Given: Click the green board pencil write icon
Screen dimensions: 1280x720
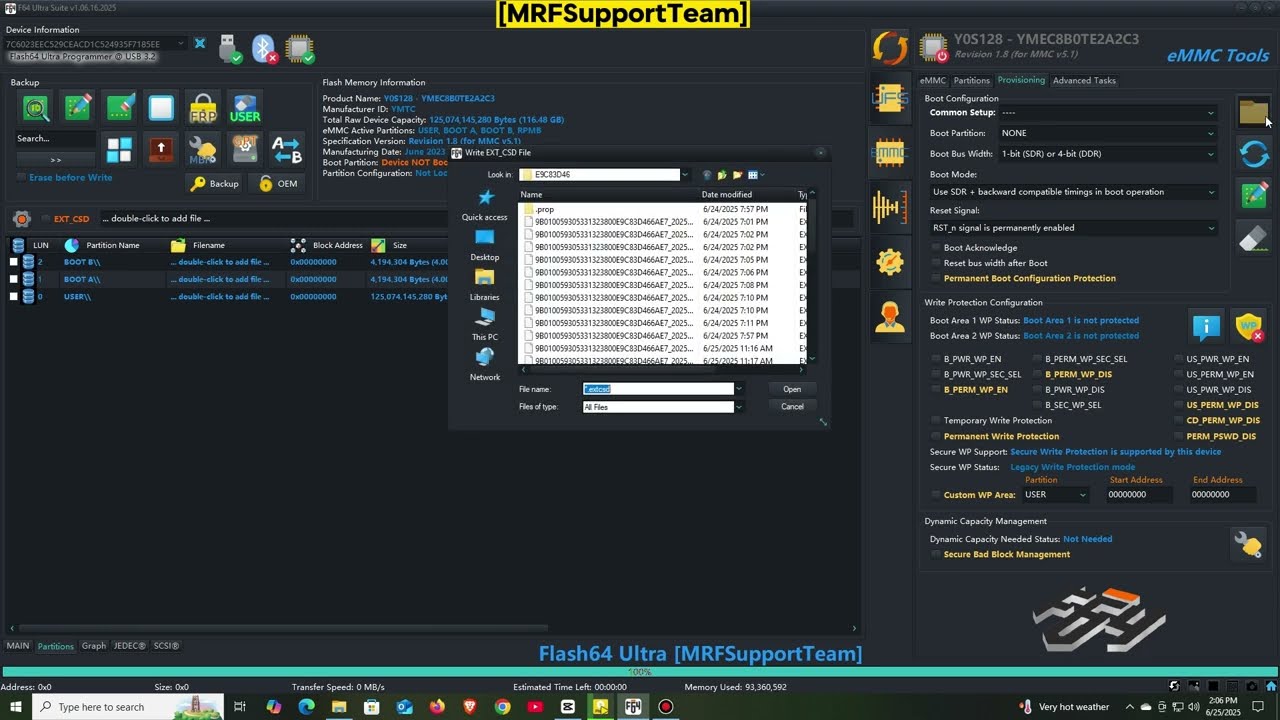Looking at the screenshot, I should coord(78,108).
